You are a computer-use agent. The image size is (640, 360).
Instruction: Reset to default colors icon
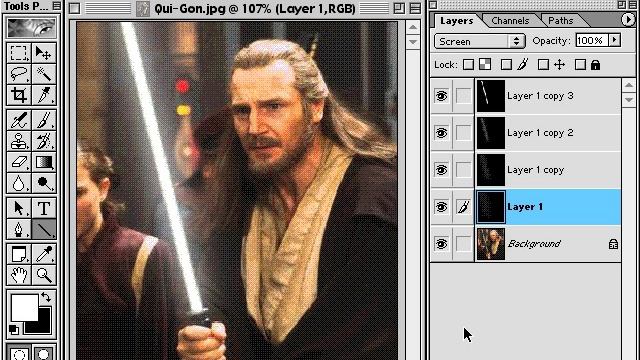coord(13,329)
